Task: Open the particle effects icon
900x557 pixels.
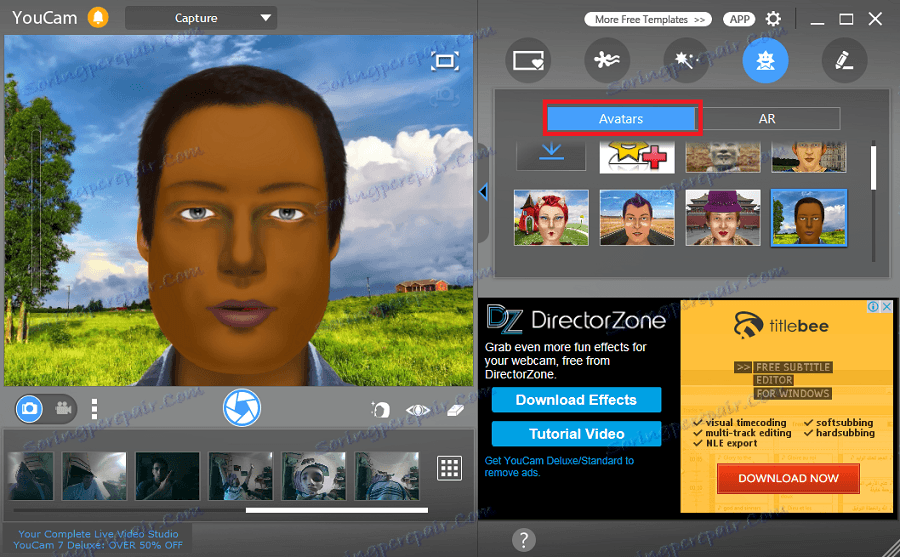Action: 607,60
